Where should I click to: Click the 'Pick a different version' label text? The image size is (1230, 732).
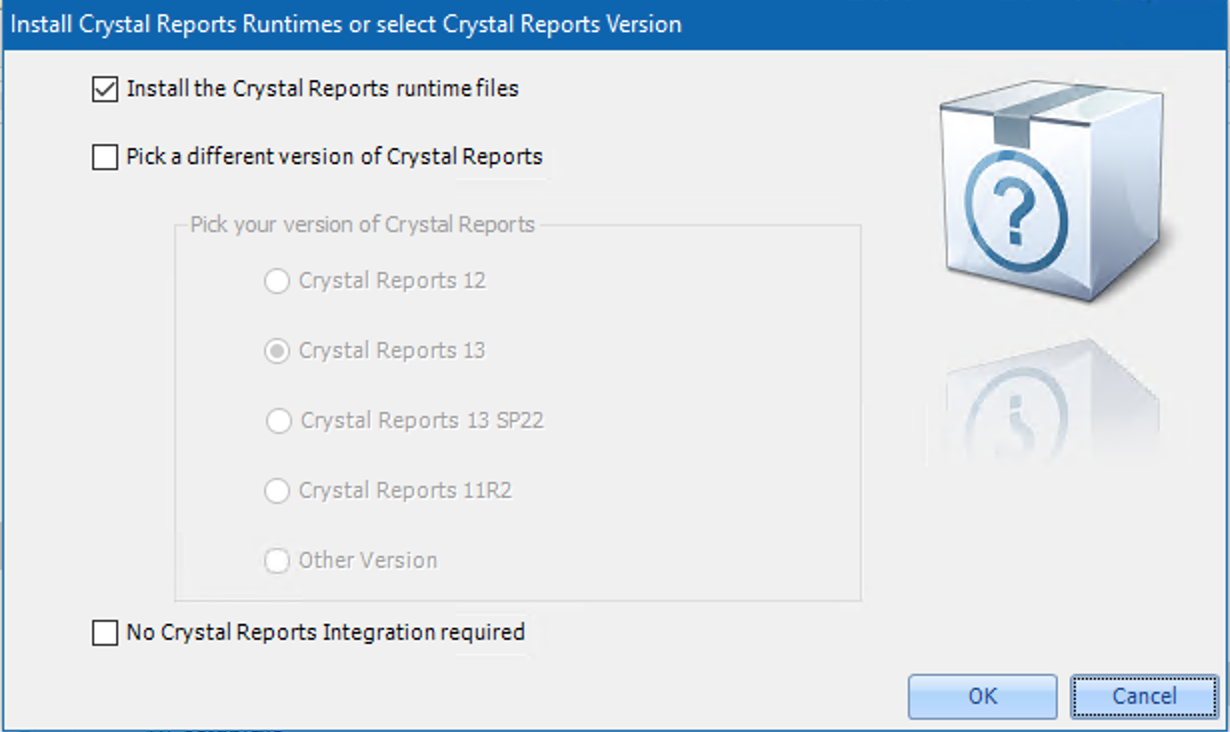click(334, 157)
